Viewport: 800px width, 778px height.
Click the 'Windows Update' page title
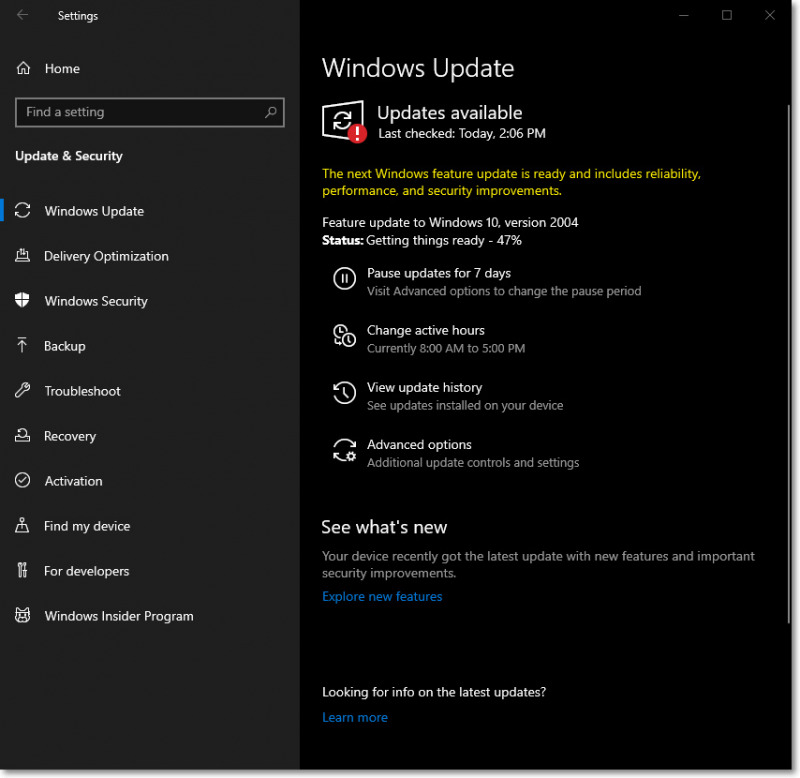[x=418, y=68]
